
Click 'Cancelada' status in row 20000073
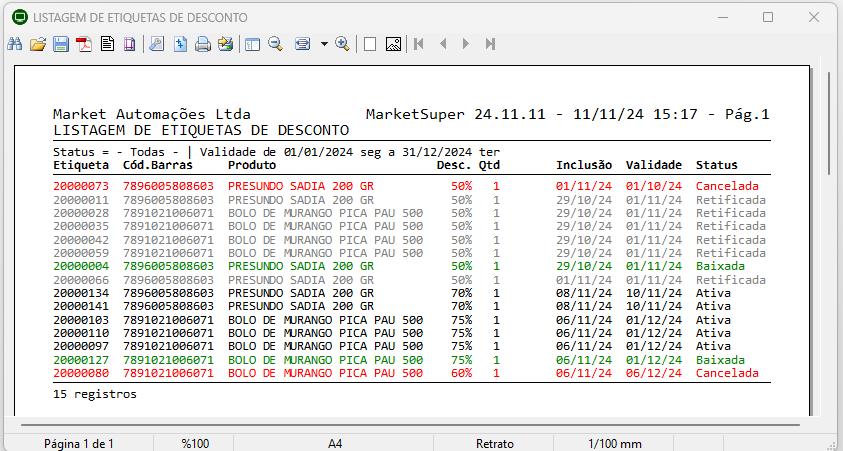pos(727,186)
